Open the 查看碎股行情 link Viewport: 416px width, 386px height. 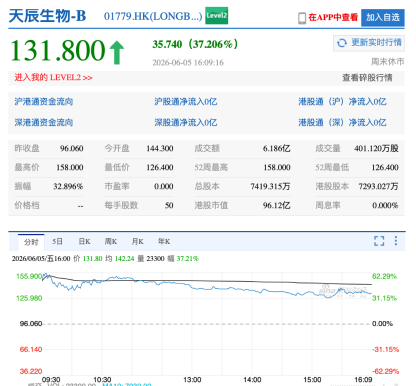(x=367, y=78)
